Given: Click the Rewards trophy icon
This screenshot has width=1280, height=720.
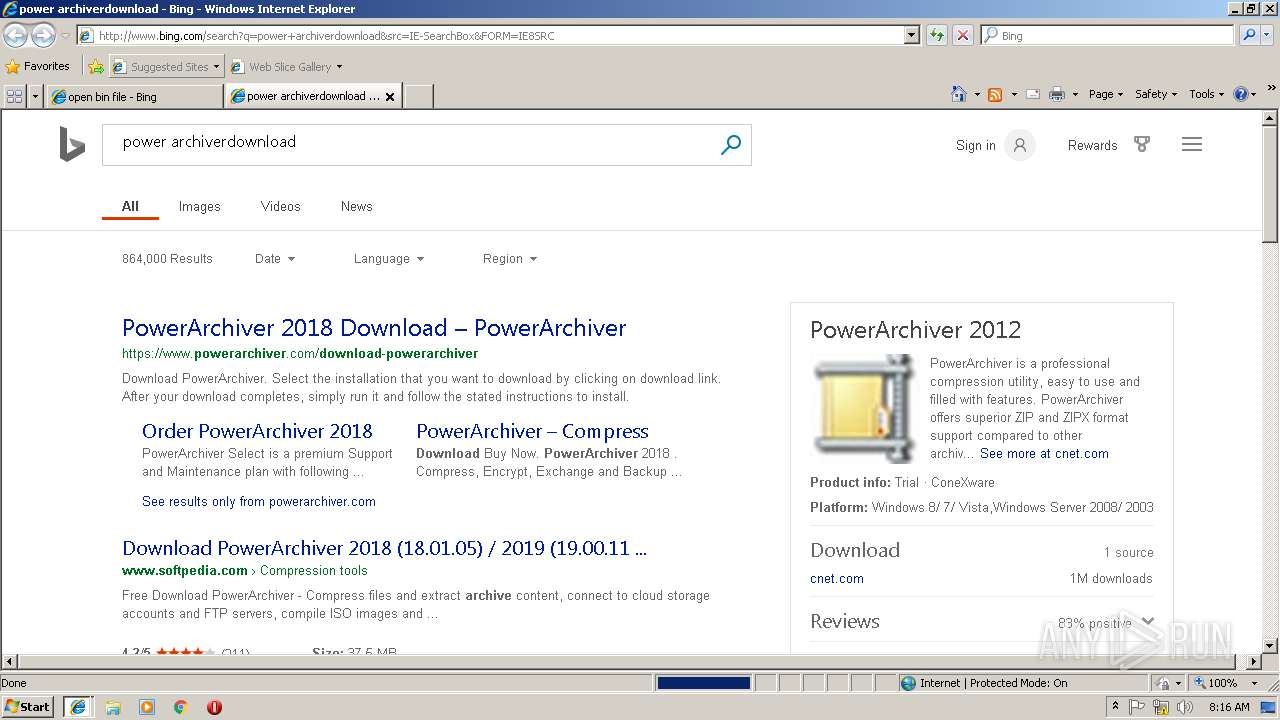Looking at the screenshot, I should click(x=1142, y=144).
